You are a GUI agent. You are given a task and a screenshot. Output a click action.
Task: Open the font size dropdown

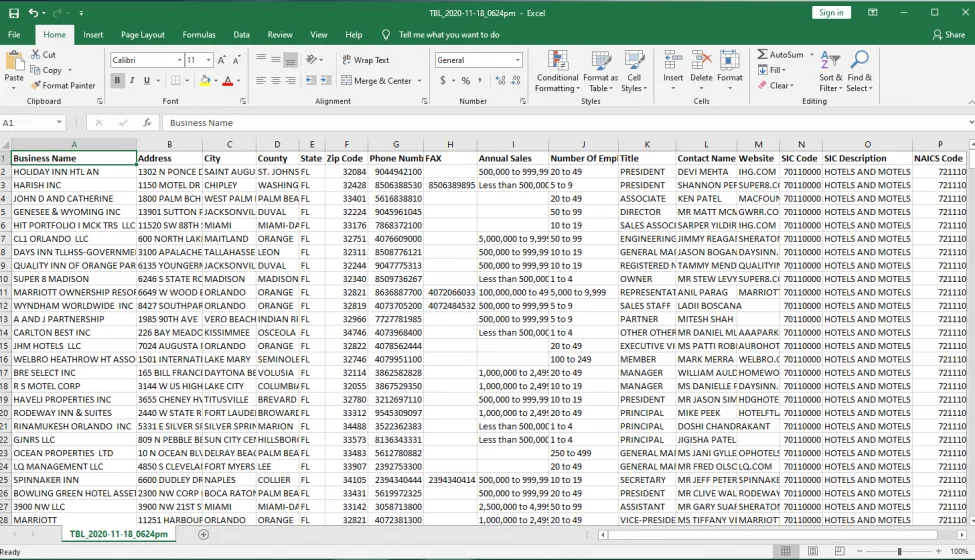click(x=208, y=60)
